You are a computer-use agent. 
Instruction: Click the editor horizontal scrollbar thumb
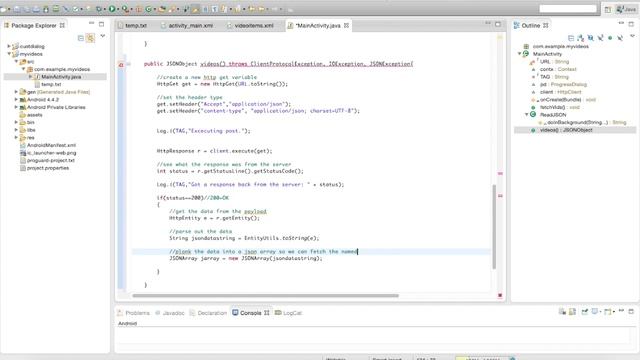pos(265,296)
